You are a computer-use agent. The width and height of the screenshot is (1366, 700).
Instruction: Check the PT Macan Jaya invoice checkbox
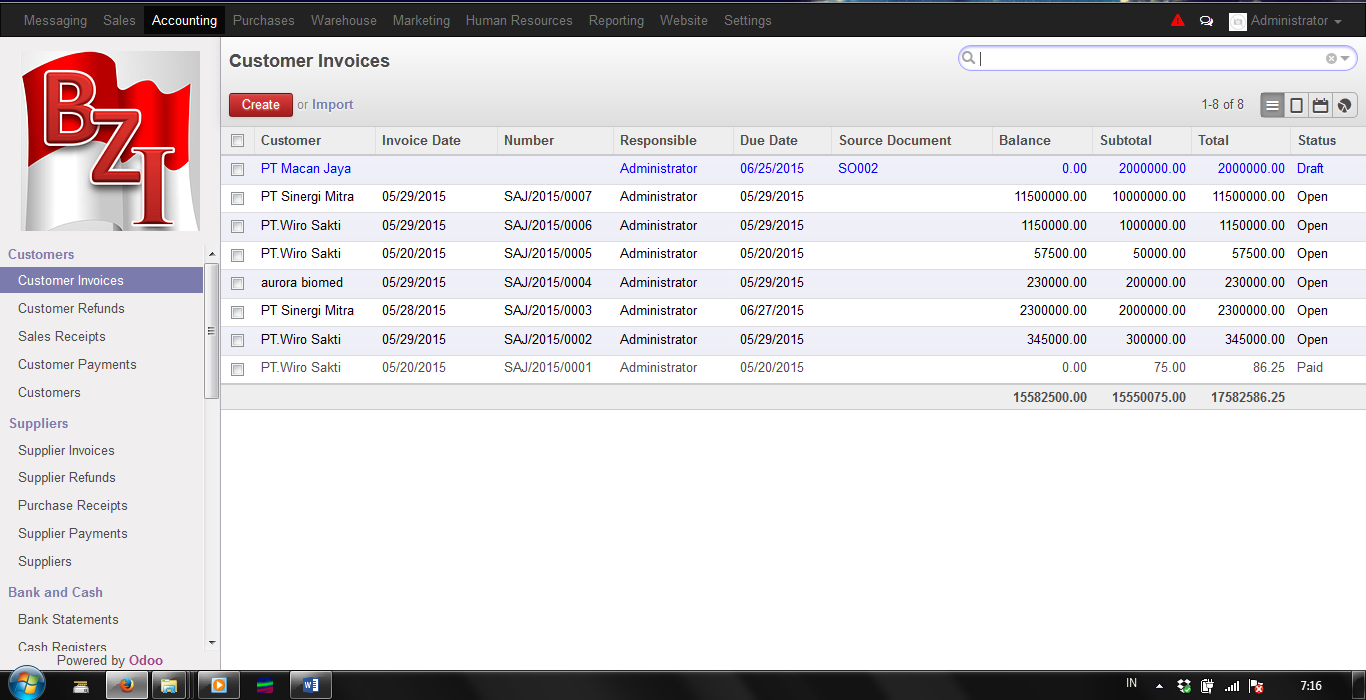pos(237,168)
